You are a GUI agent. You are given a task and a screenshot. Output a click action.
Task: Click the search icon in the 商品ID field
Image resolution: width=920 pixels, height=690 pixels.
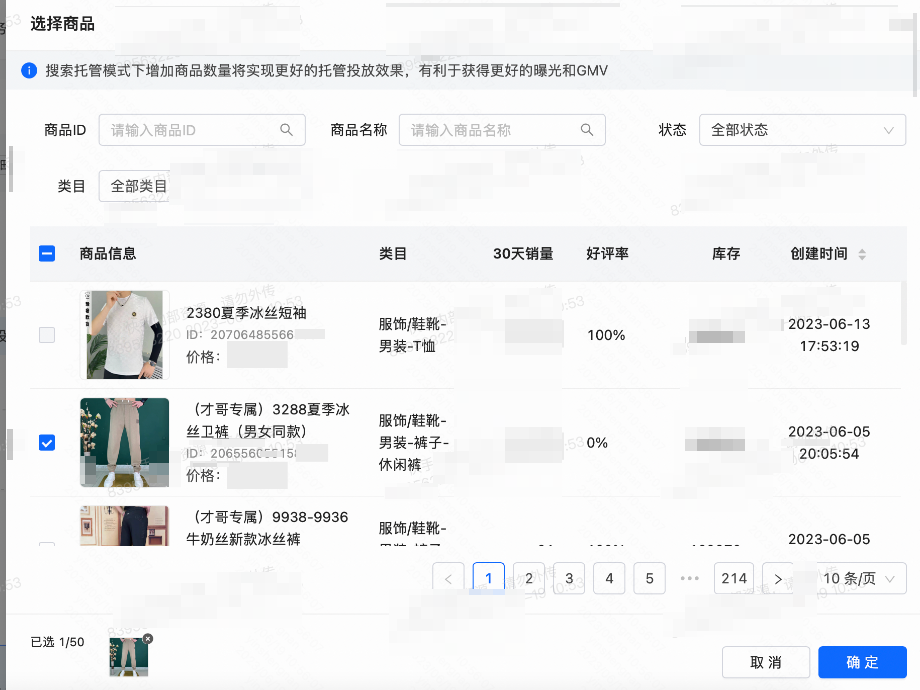click(x=286, y=130)
